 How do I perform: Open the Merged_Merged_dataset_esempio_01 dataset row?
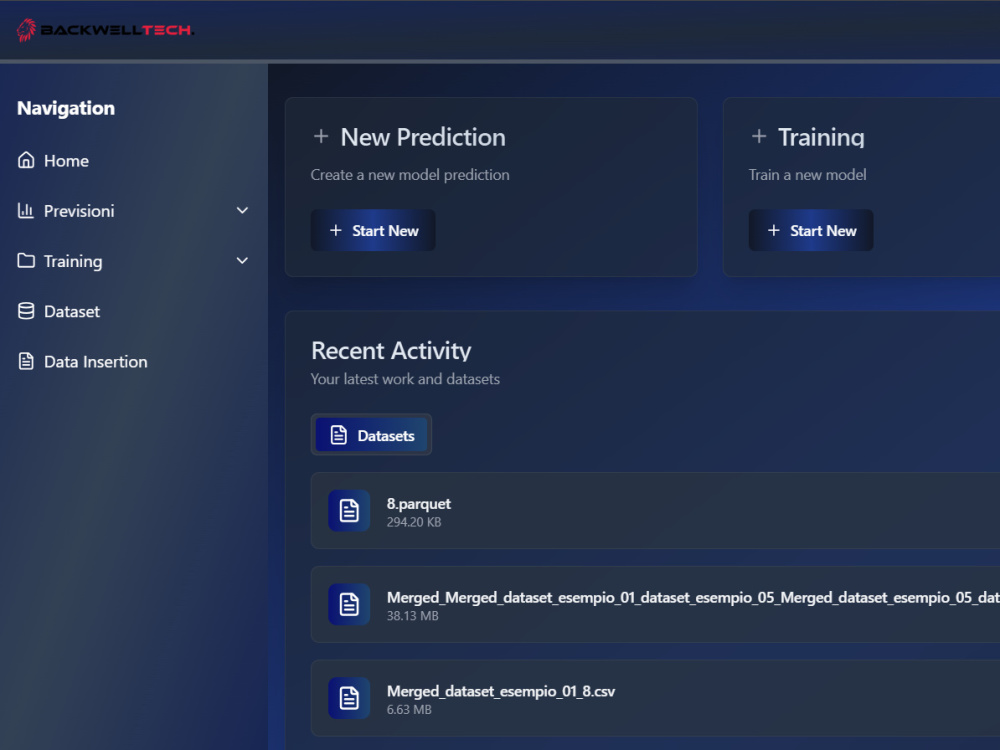655,604
